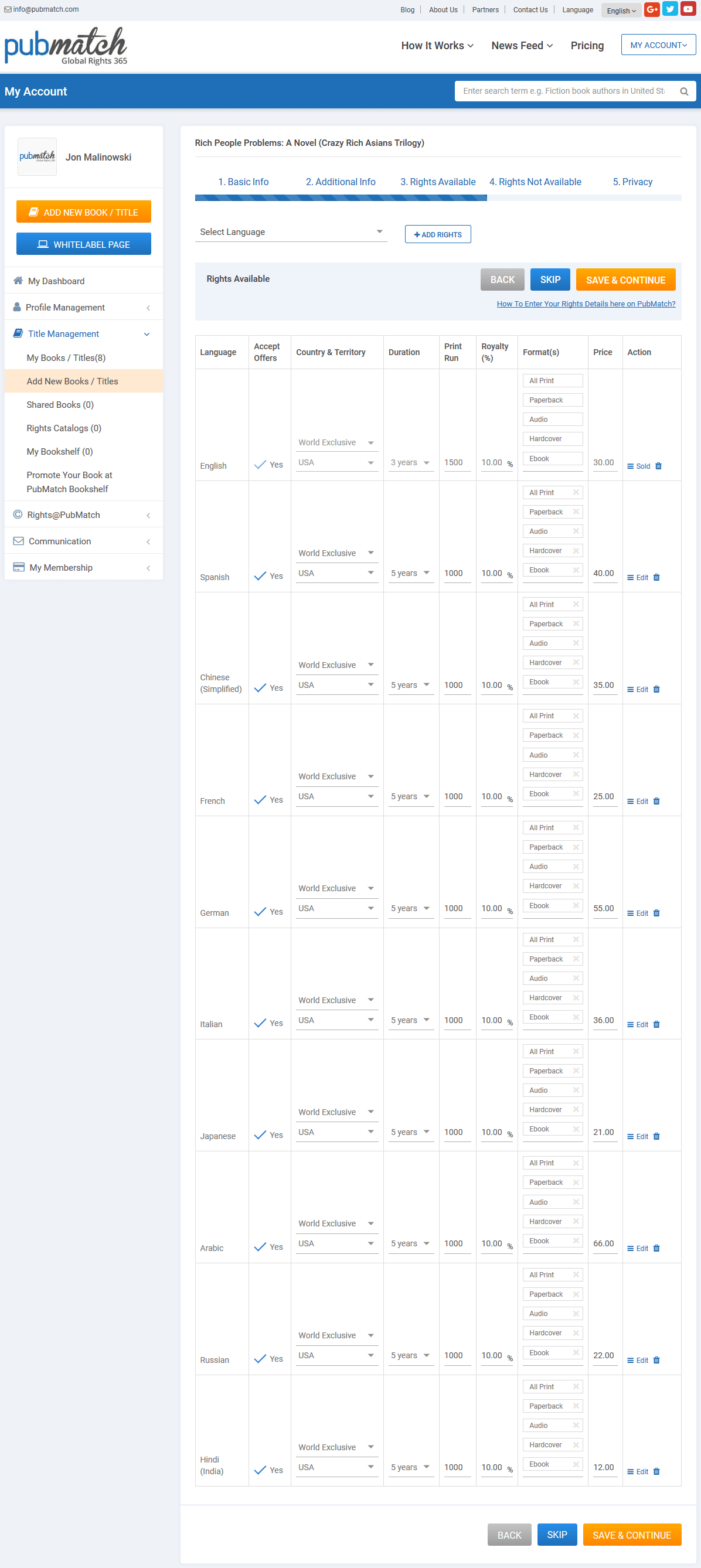701x1568 pixels.
Task: Toggle Accept Offers for Russian
Action: [260, 1359]
